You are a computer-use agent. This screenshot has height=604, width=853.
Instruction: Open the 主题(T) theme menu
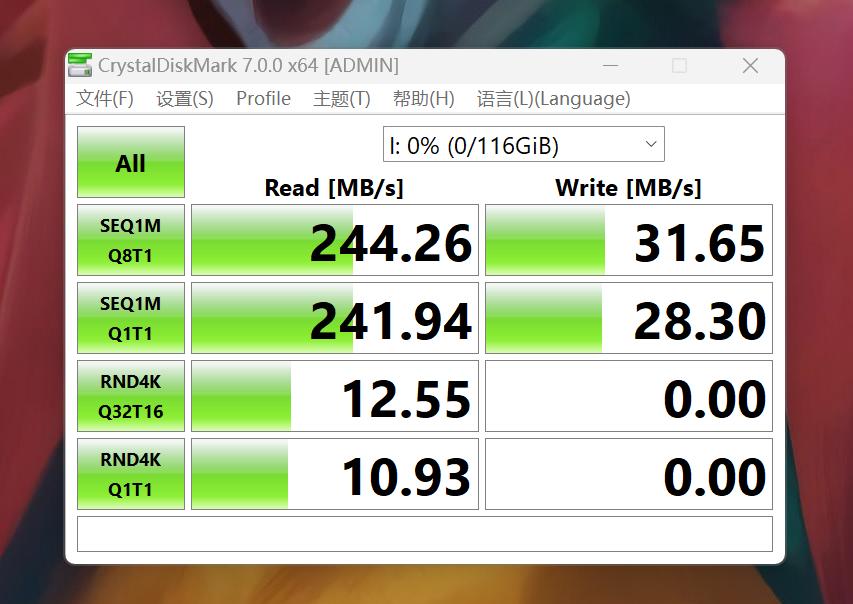coord(337,98)
